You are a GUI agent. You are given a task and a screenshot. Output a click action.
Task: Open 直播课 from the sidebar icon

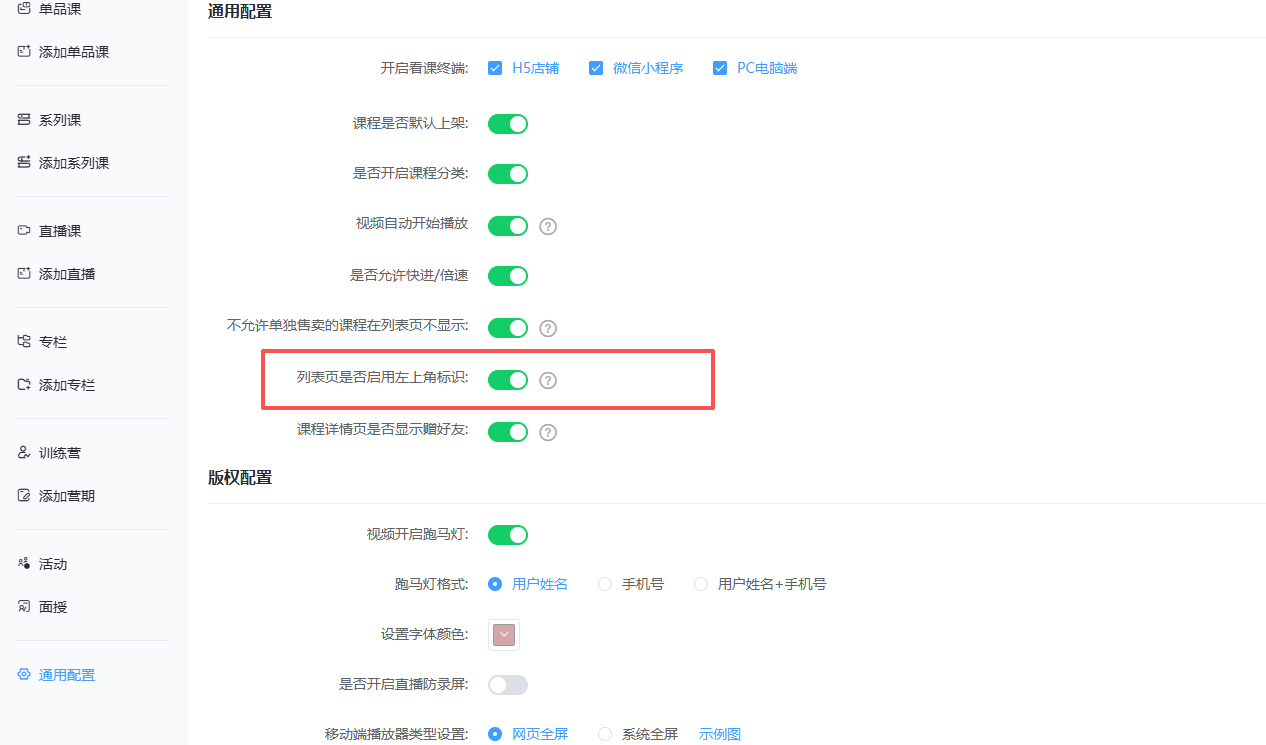pyautogui.click(x=22, y=229)
